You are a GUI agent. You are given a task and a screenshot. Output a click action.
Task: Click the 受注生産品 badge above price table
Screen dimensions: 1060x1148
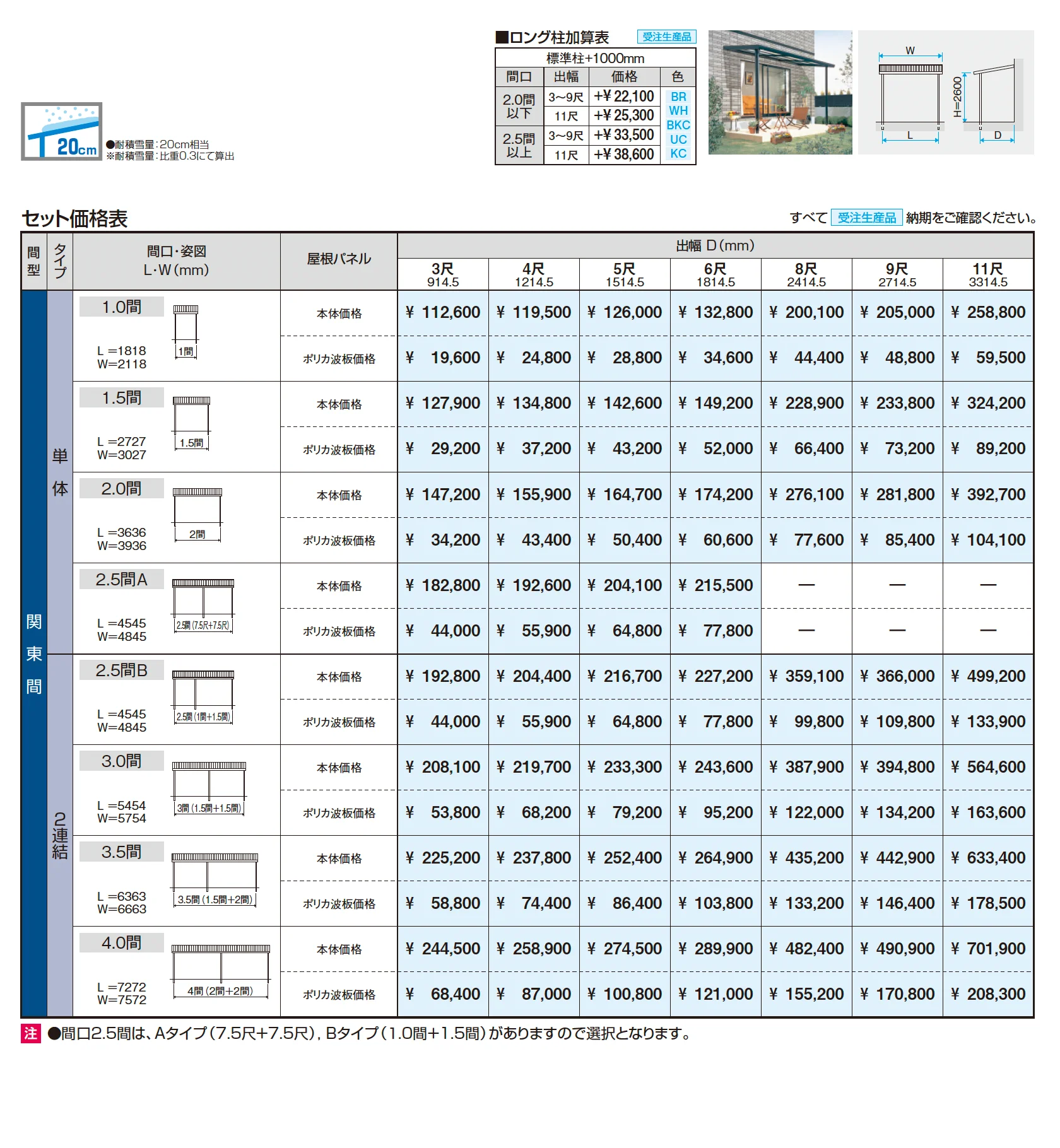coord(866,218)
